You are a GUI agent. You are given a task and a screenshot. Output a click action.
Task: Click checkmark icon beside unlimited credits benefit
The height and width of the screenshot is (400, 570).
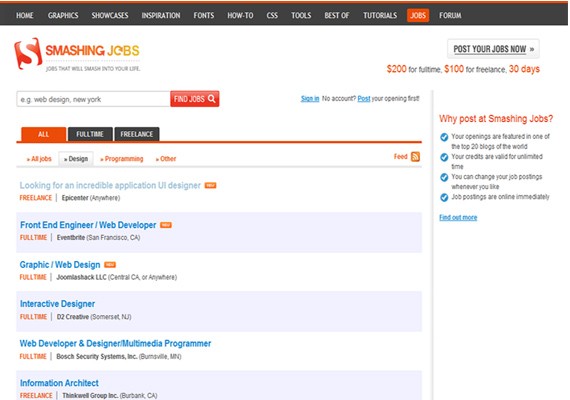(x=444, y=157)
